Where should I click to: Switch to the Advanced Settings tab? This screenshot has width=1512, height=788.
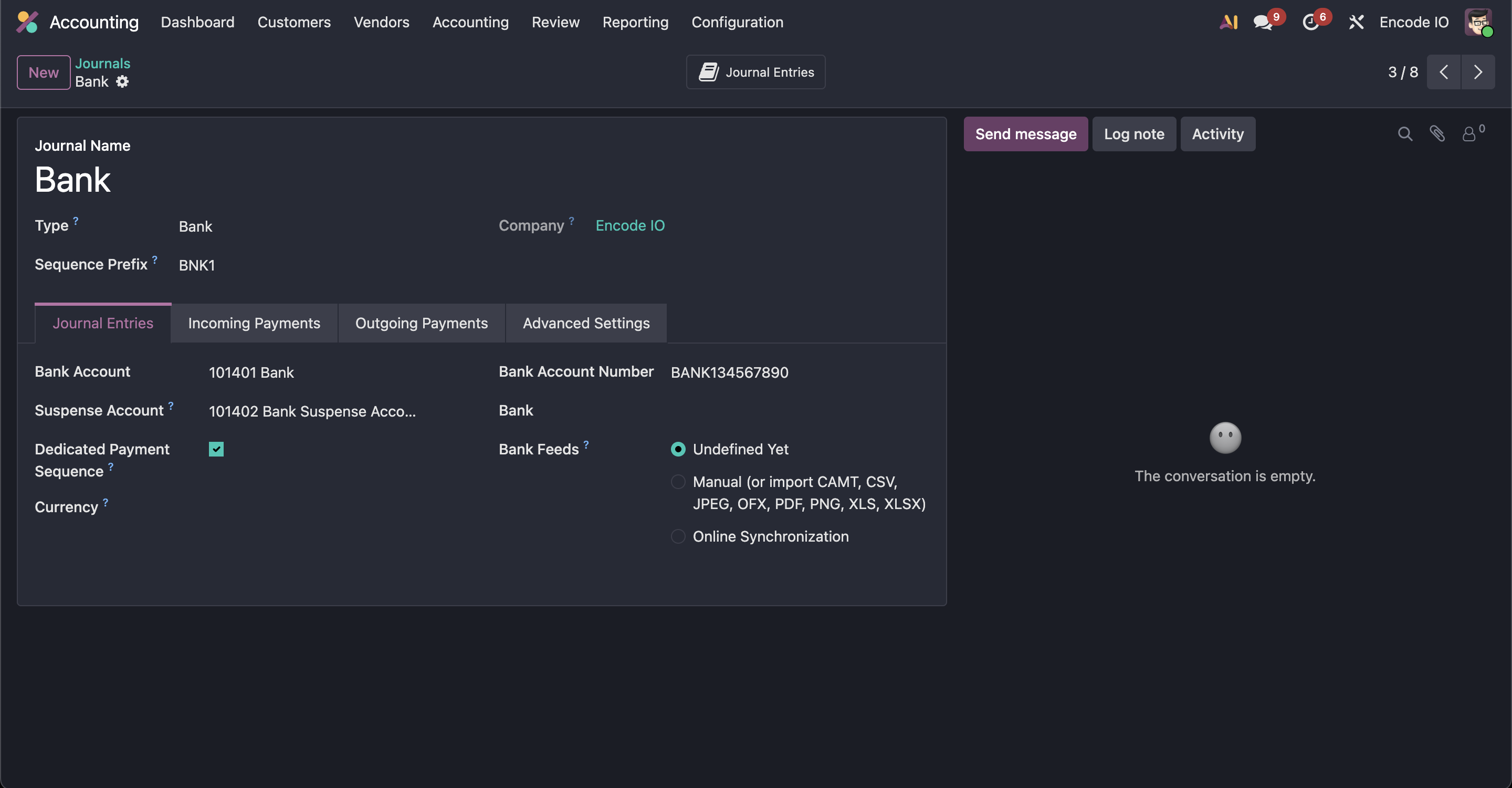[x=586, y=323]
